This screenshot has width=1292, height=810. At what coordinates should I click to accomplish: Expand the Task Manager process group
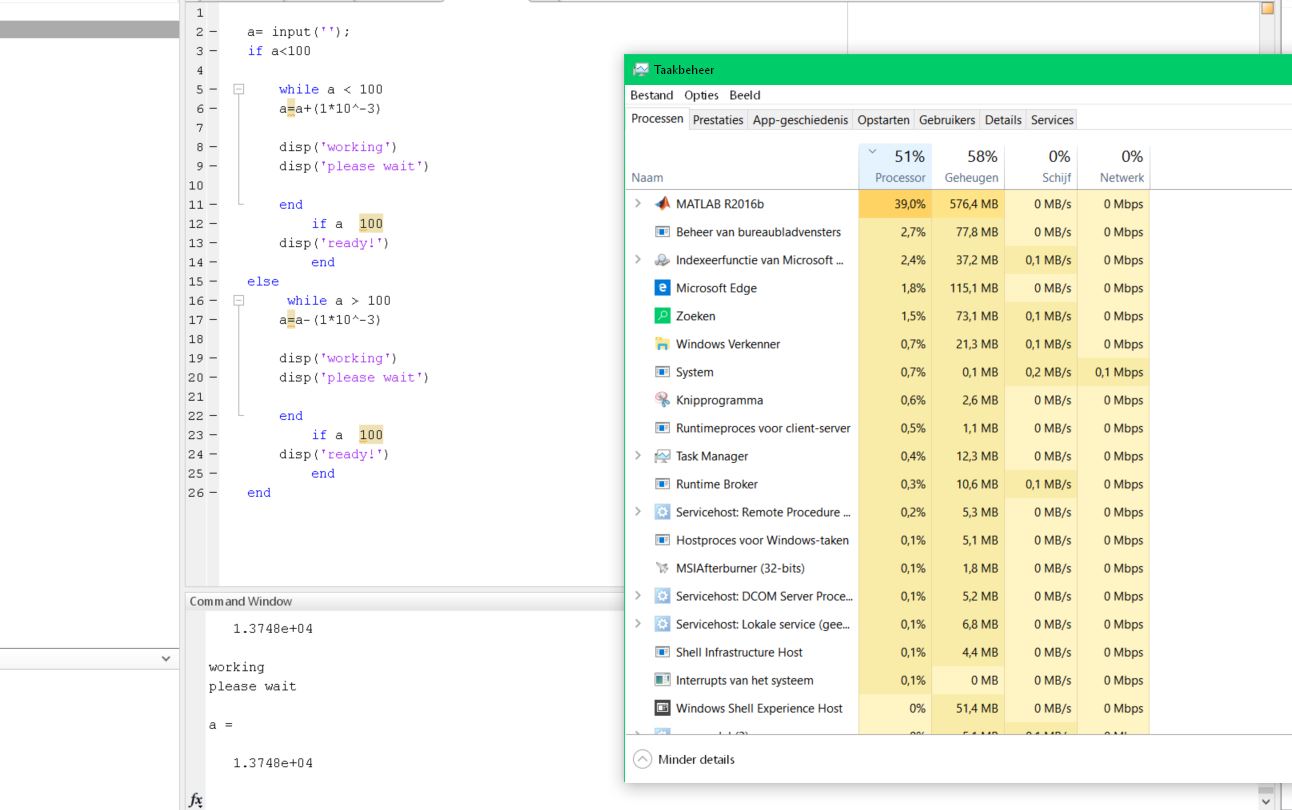coord(638,456)
